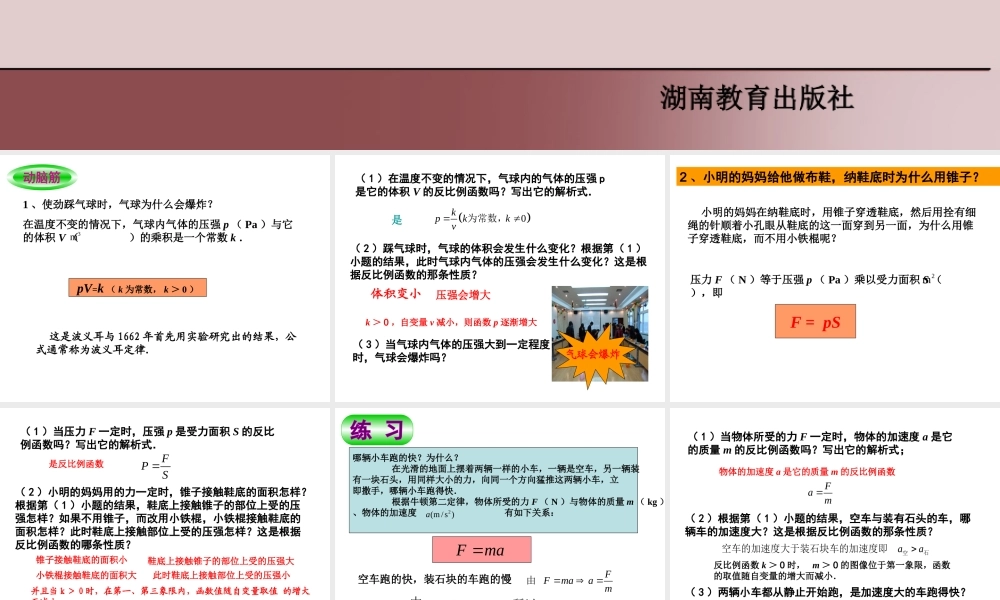1000x600 pixels.
Task: Click the red text 此时鞋底上接触部位上受的压强小
Action: point(221,575)
